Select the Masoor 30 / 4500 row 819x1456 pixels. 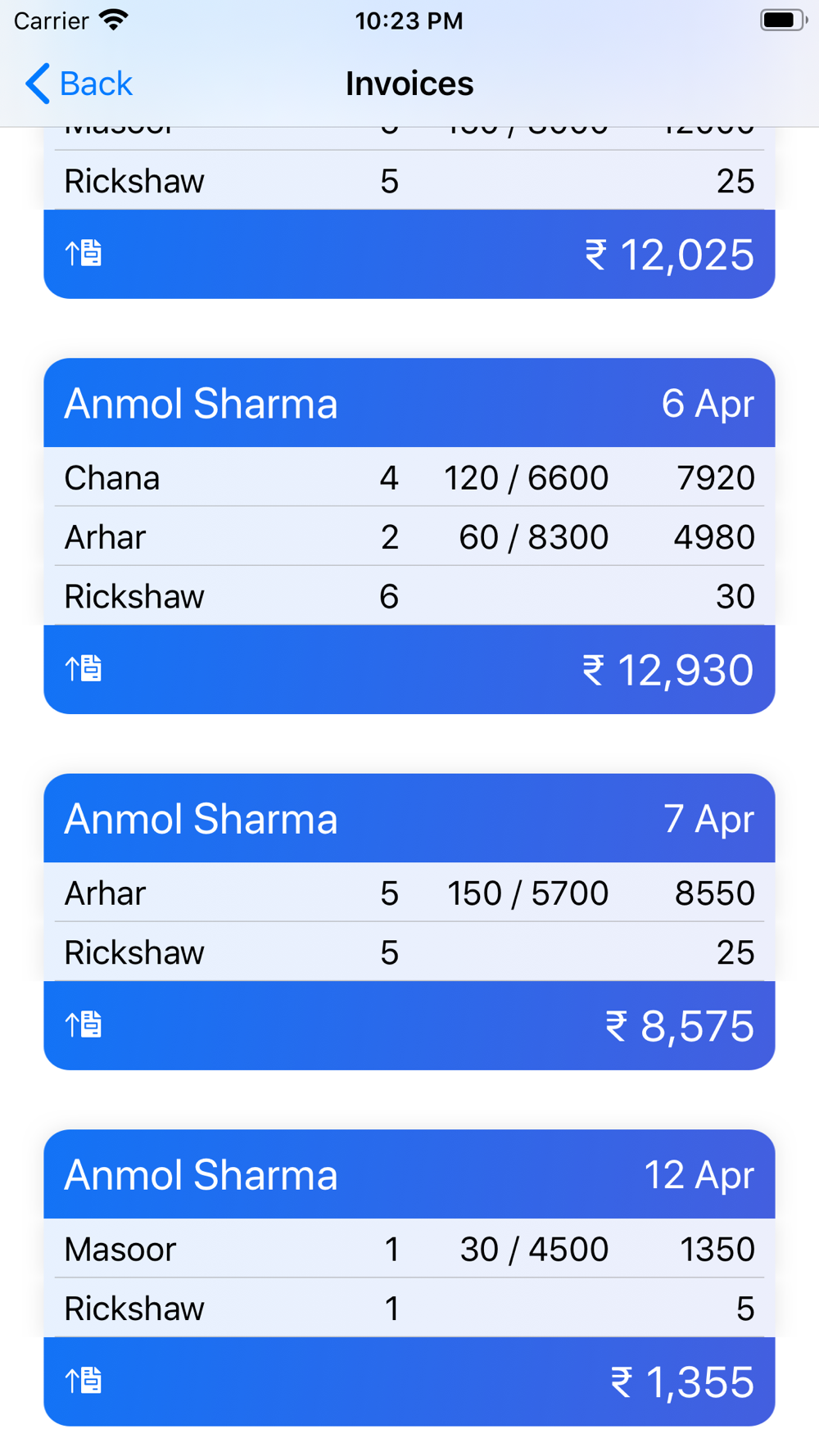coord(409,1249)
